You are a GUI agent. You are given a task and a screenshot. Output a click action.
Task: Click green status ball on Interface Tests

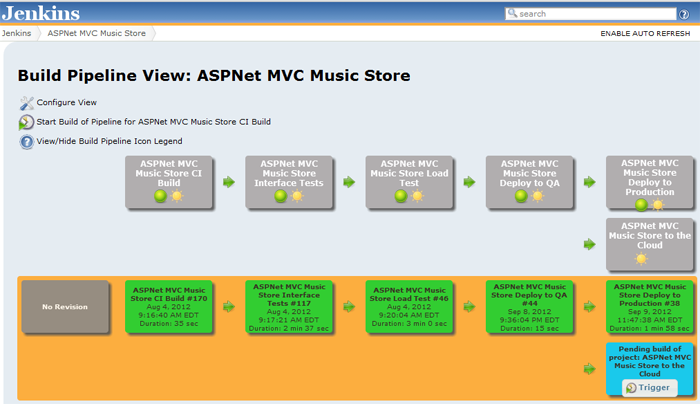point(280,196)
